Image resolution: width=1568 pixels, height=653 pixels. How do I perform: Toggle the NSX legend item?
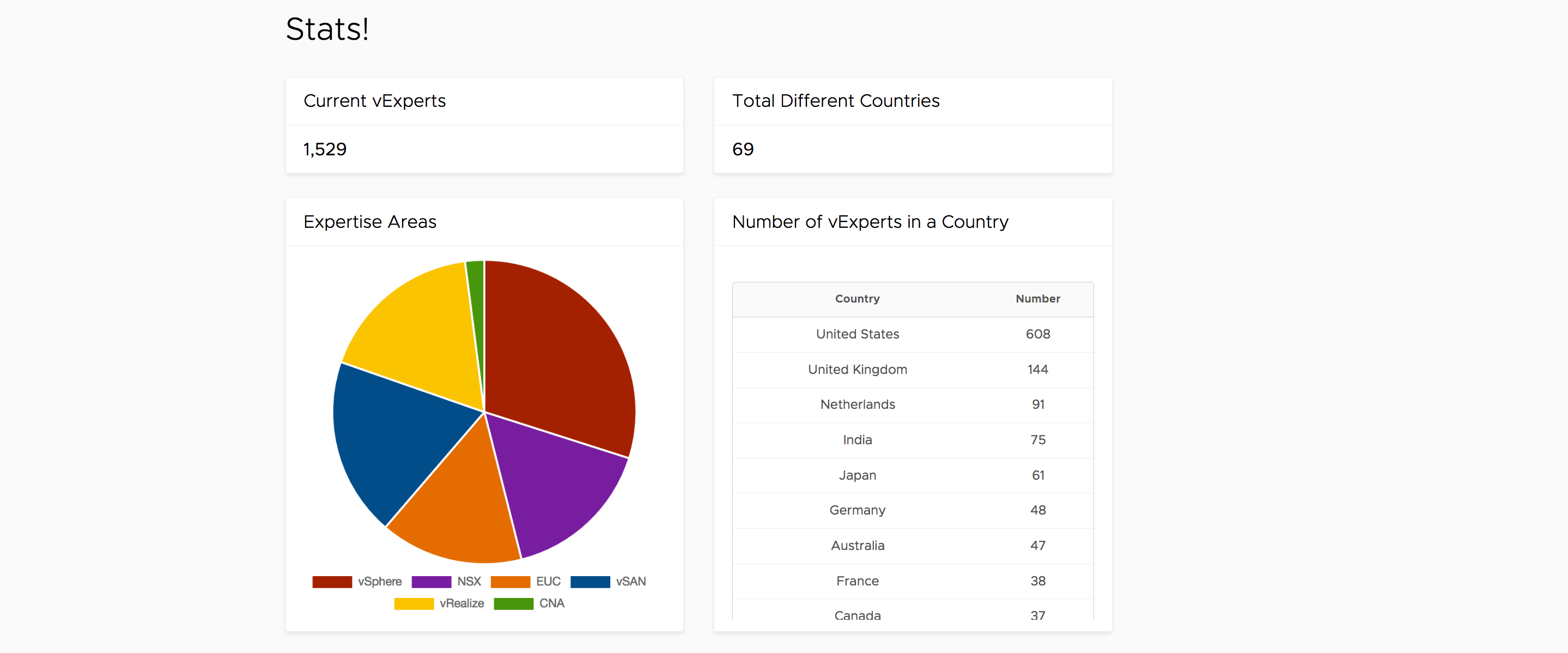point(468,582)
